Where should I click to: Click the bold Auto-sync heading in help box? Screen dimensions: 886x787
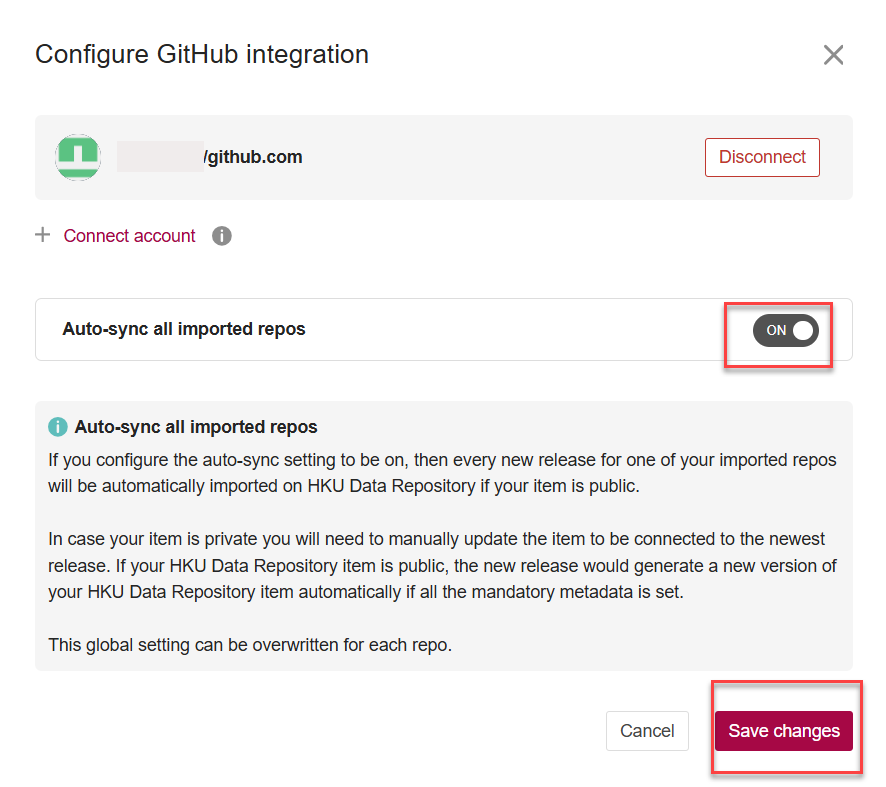coord(196,427)
